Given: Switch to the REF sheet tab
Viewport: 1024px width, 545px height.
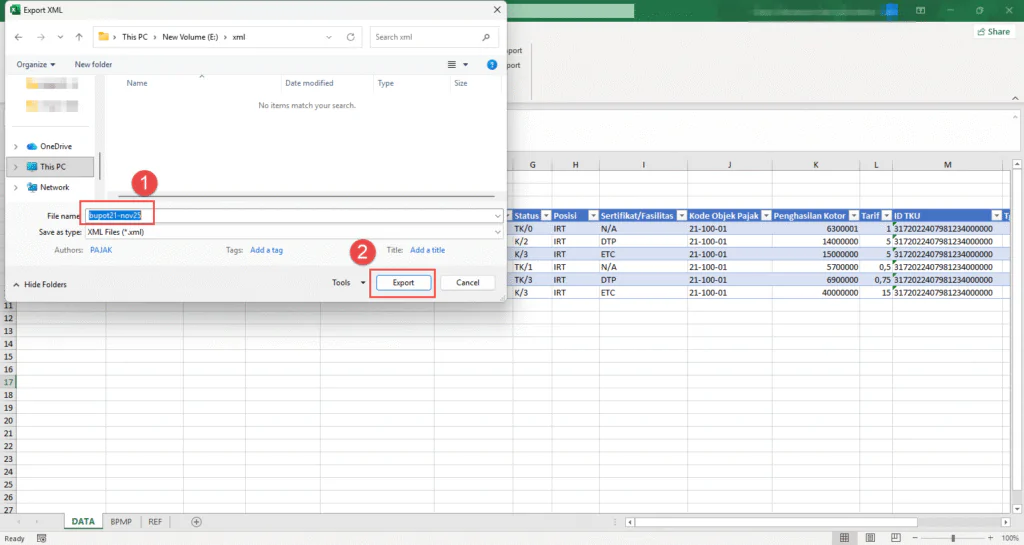Looking at the screenshot, I should pos(155,522).
